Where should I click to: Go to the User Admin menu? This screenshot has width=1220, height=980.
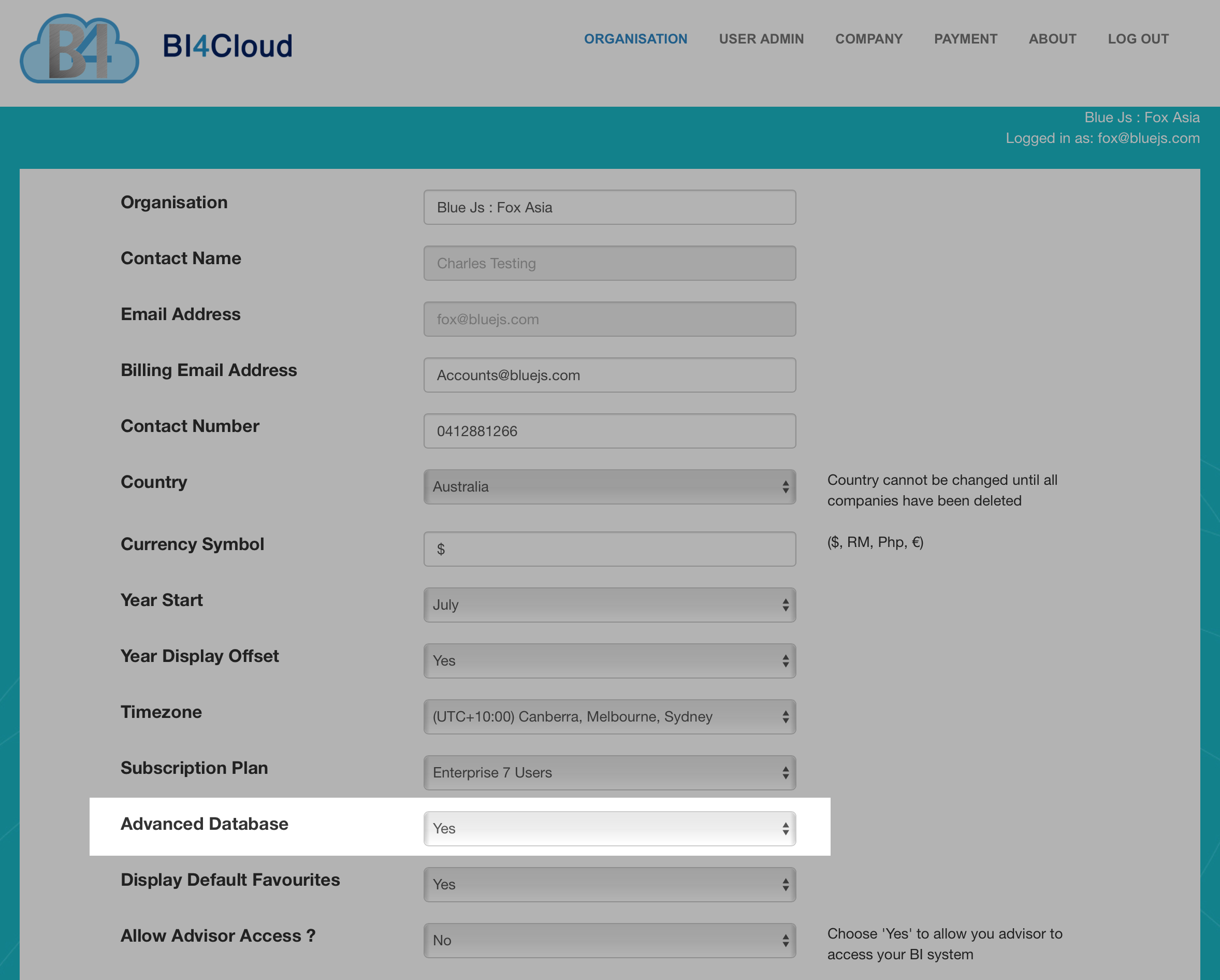pyautogui.click(x=761, y=39)
